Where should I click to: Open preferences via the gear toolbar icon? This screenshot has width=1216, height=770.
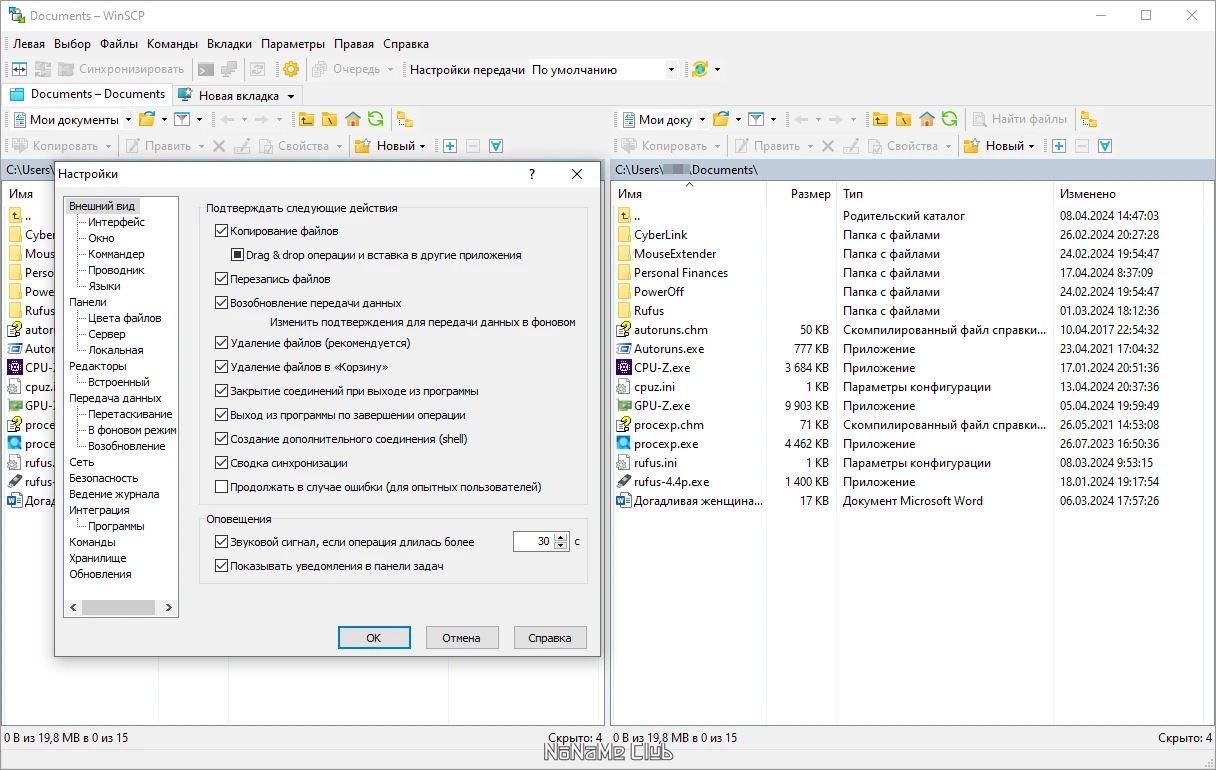[x=291, y=69]
